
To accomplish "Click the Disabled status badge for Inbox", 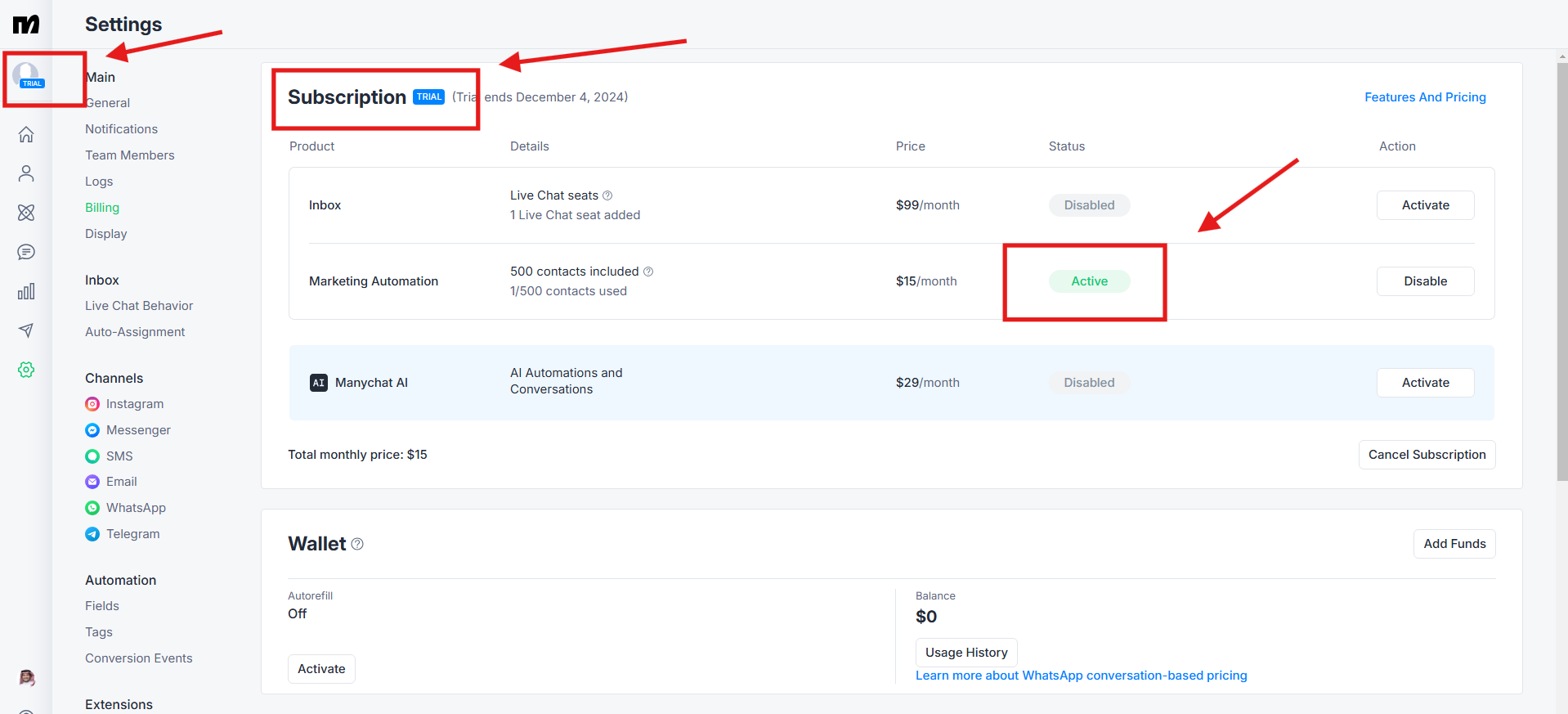I will pos(1089,205).
